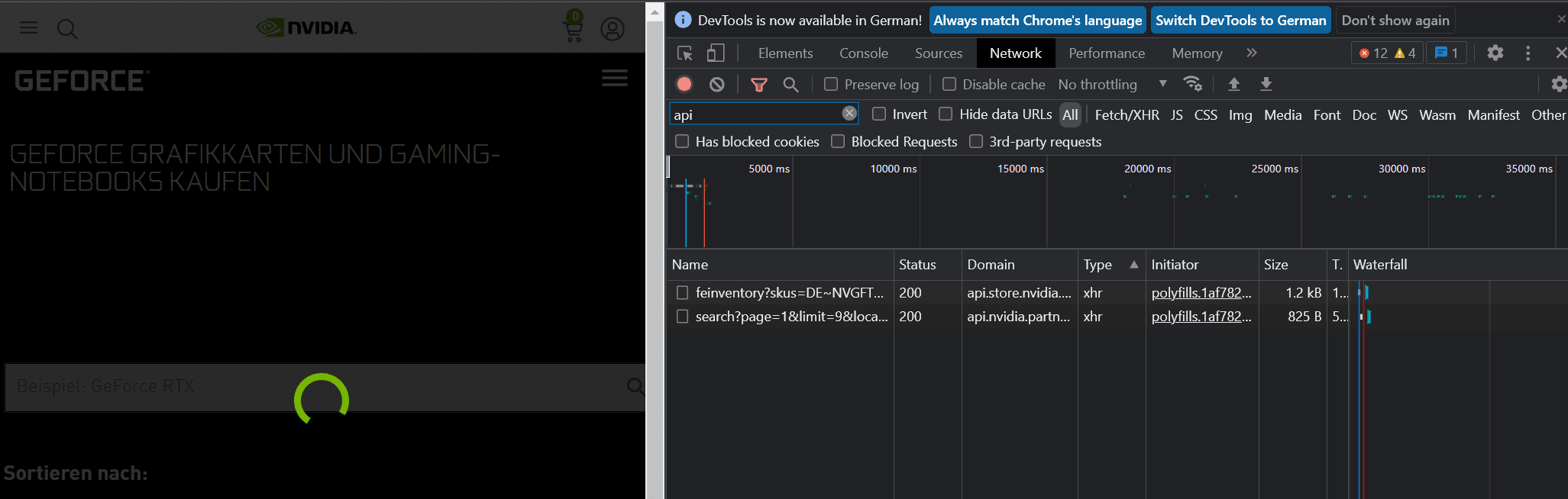This screenshot has height=499, width=1568.
Task: Clear the network log
Action: click(716, 84)
